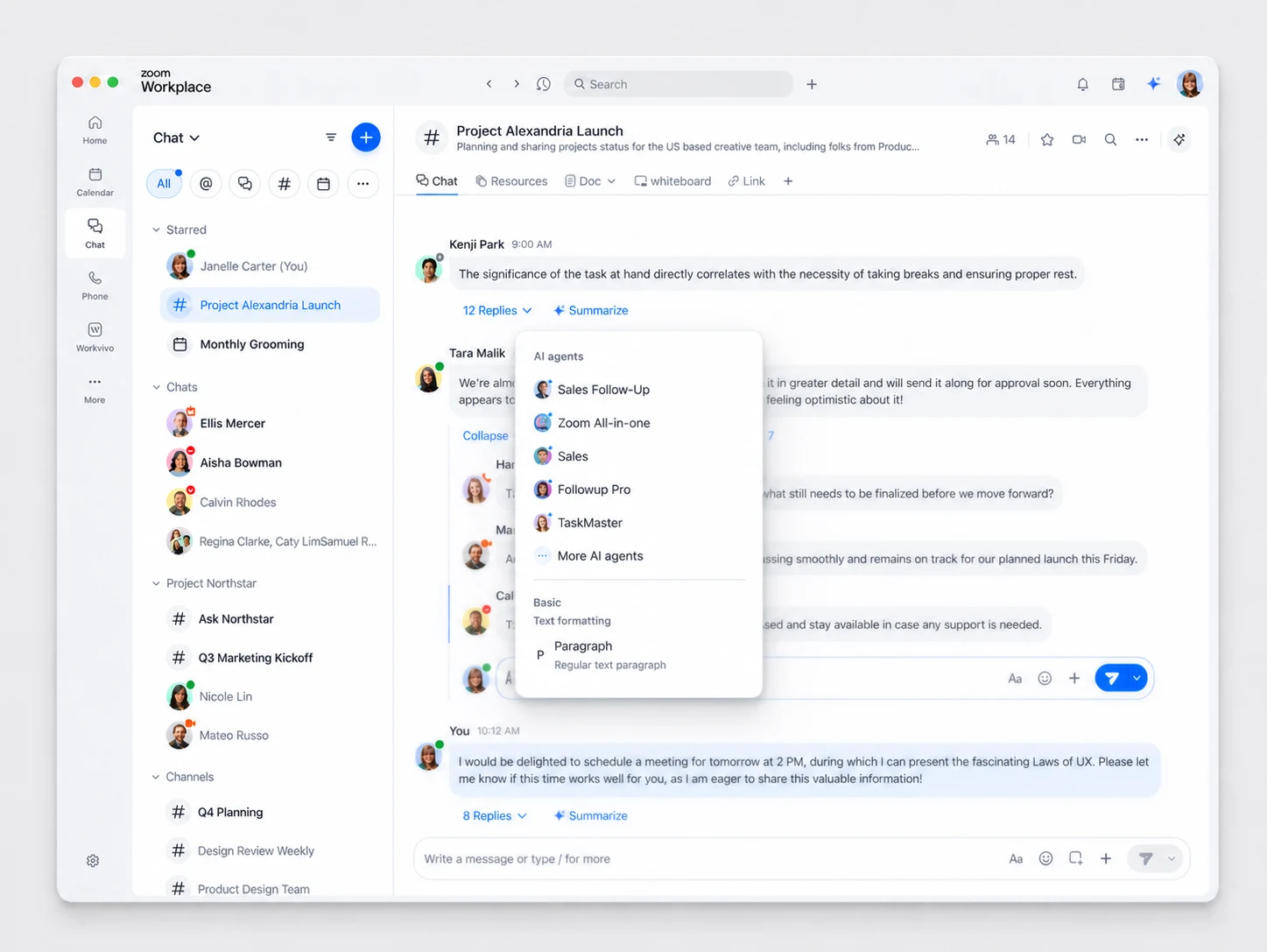Viewport: 1267px width, 952px height.
Task: Filter chat list by meetings calendar icon
Action: click(323, 184)
